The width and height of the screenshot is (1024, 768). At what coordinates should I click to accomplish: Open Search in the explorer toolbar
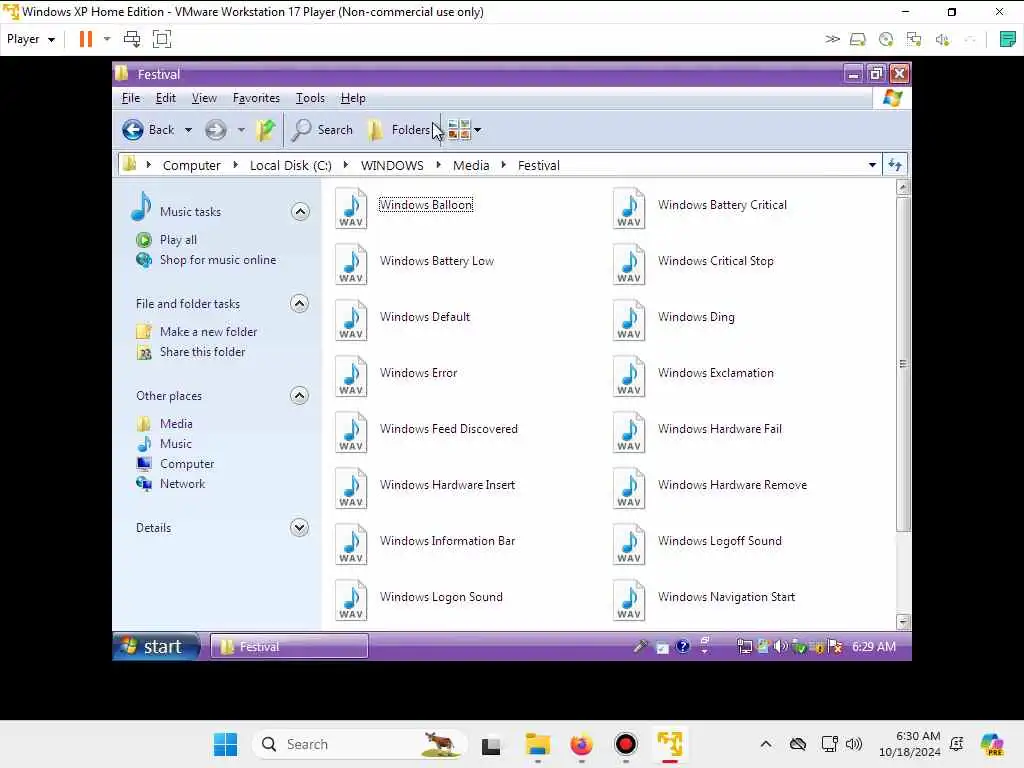coord(322,130)
